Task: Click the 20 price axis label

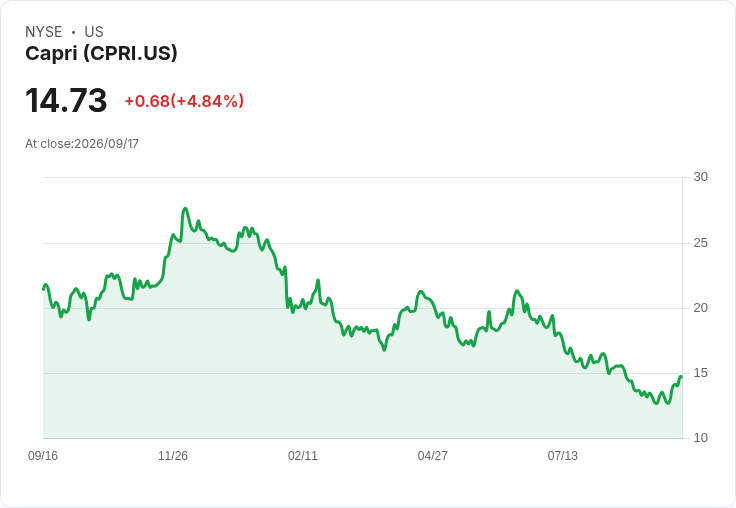Action: [x=700, y=308]
